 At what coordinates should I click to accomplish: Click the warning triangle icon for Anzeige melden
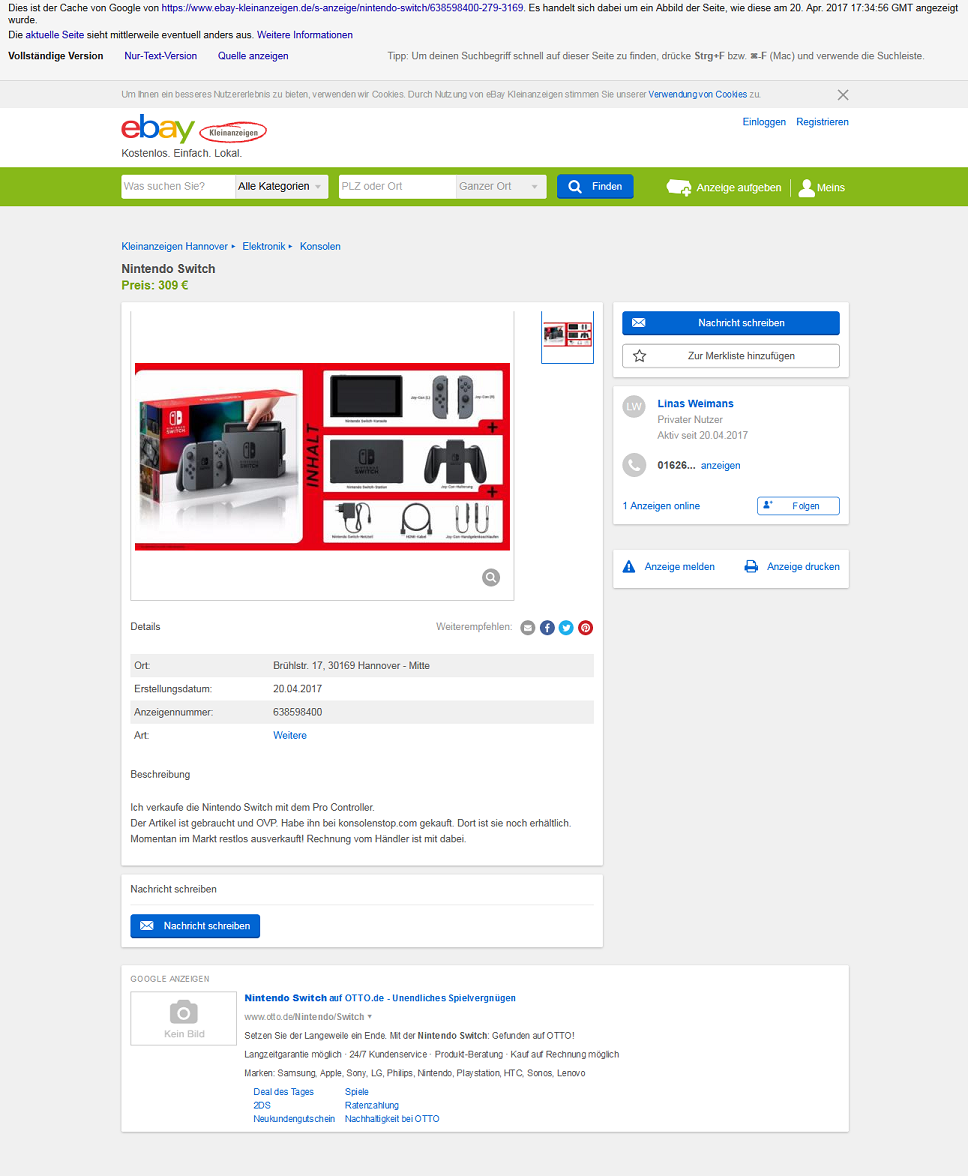tap(629, 567)
